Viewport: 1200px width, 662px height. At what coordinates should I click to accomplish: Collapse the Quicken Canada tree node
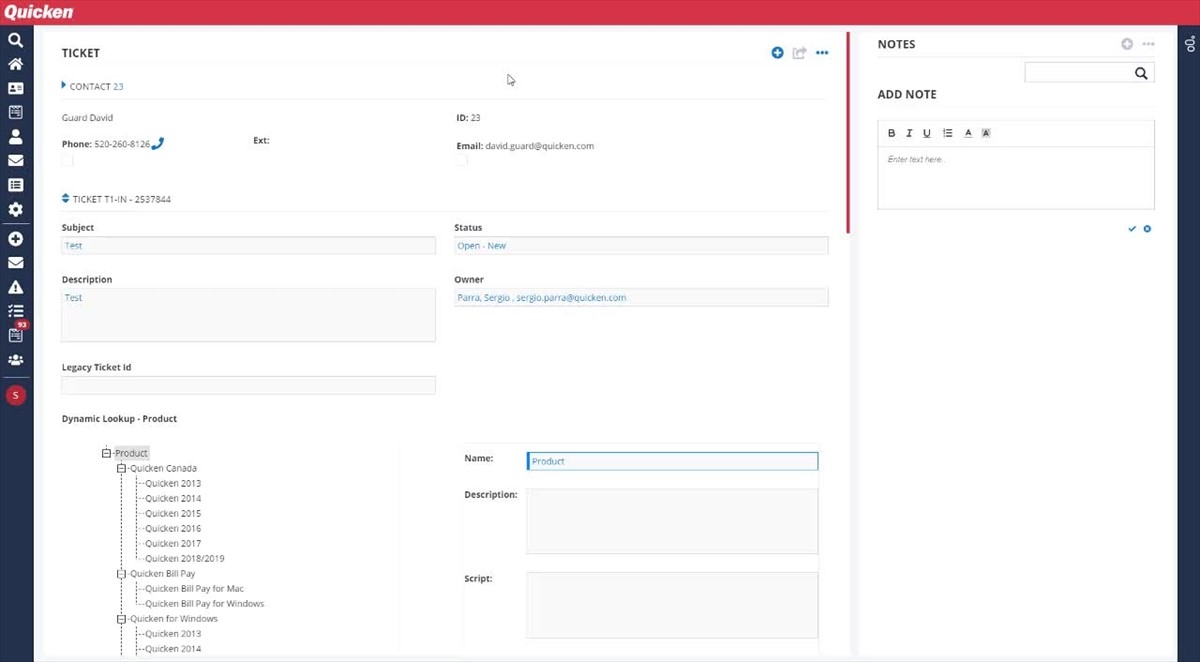tap(122, 468)
